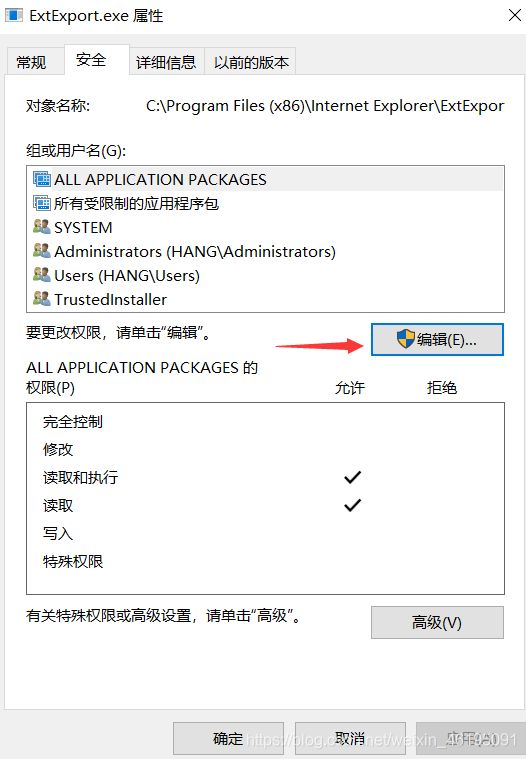The height and width of the screenshot is (759, 526).
Task: Click the Users (HANG\Users) group icon
Action: coord(42,274)
